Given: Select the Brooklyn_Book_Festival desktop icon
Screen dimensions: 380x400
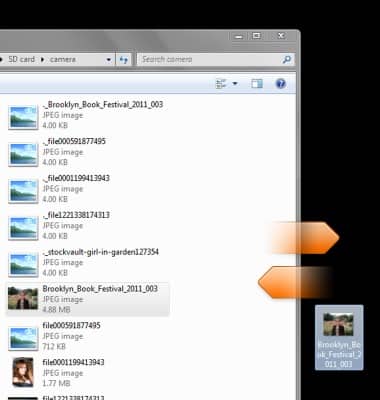Looking at the screenshot, I should tap(339, 338).
